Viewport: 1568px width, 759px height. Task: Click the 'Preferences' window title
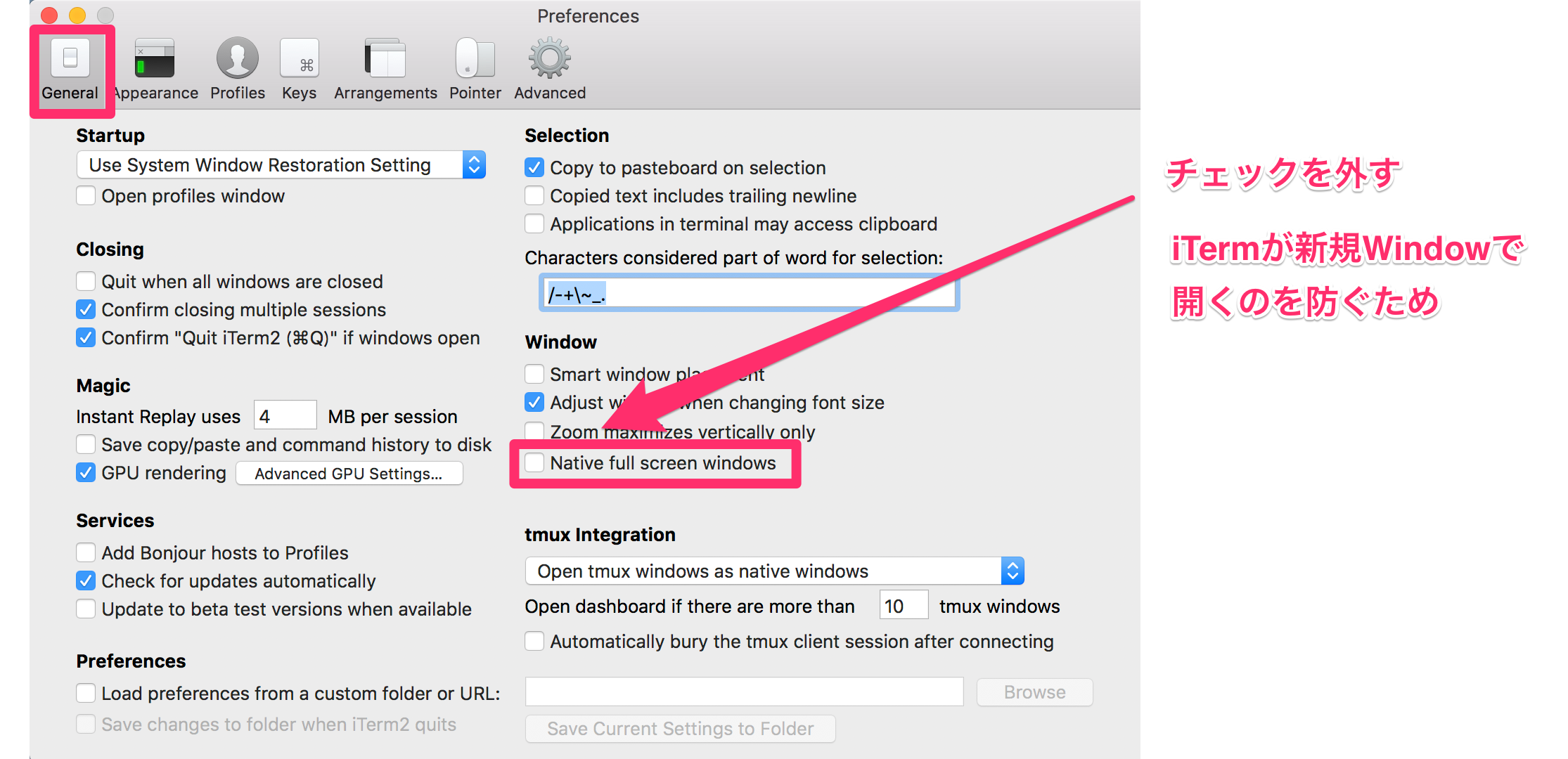[589, 16]
